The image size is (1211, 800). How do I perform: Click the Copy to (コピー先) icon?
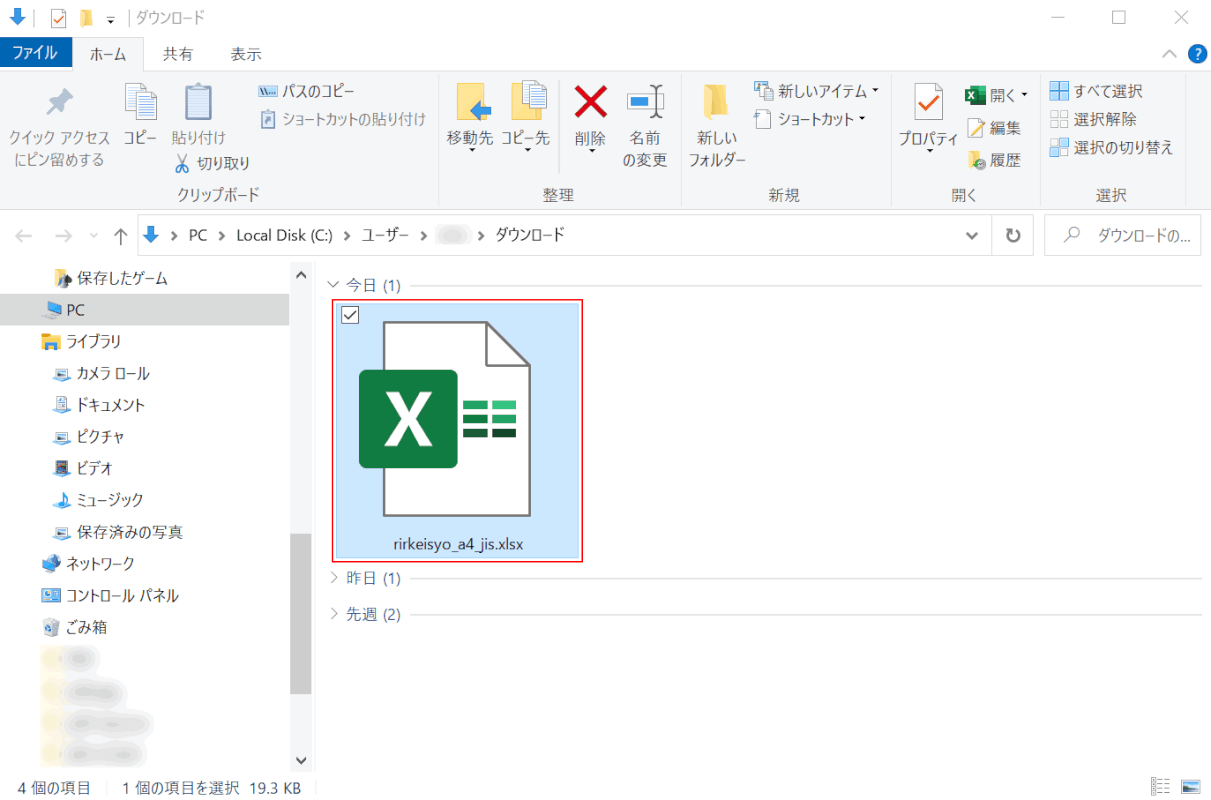click(526, 102)
